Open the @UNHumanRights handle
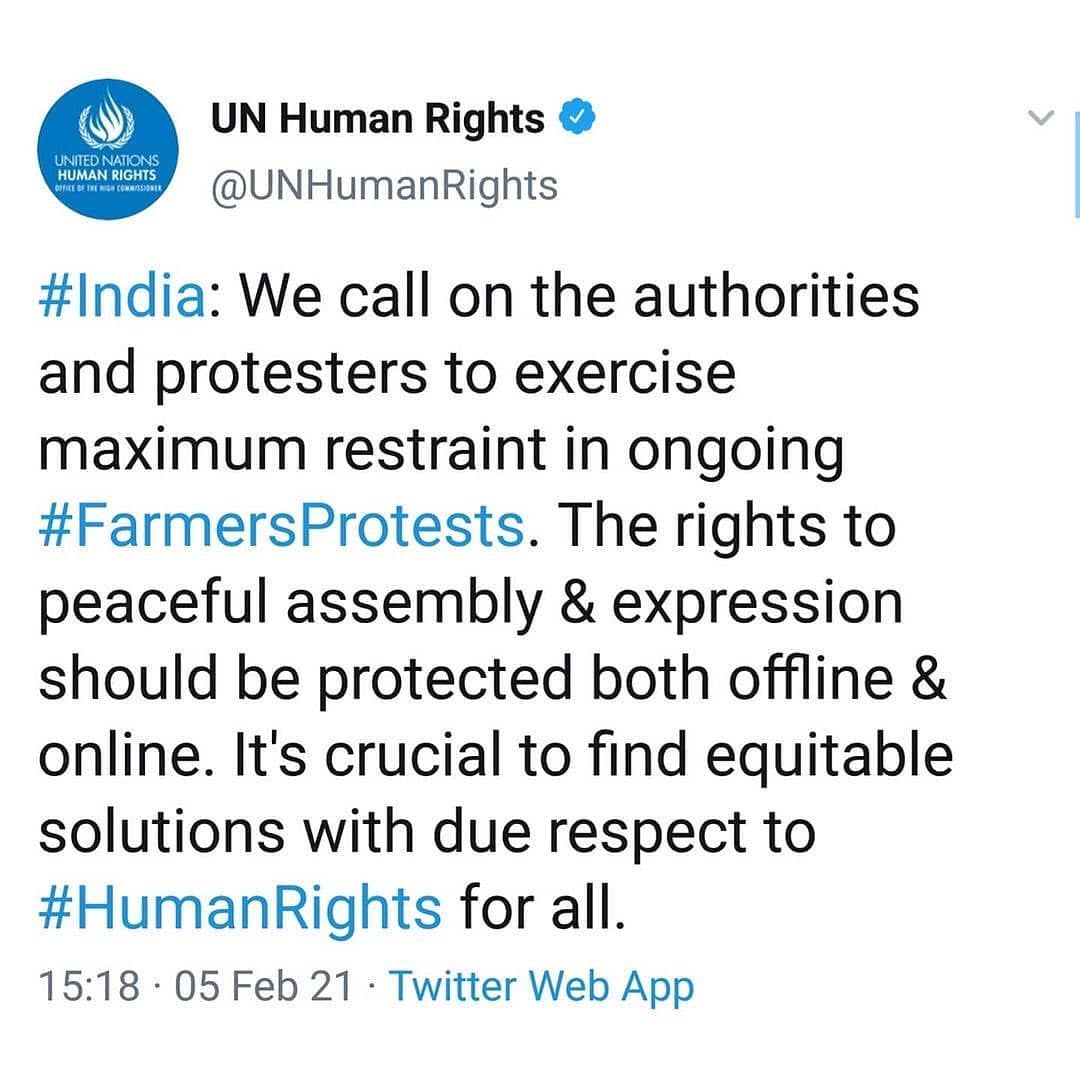The width and height of the screenshot is (1080, 1080). pos(384,186)
